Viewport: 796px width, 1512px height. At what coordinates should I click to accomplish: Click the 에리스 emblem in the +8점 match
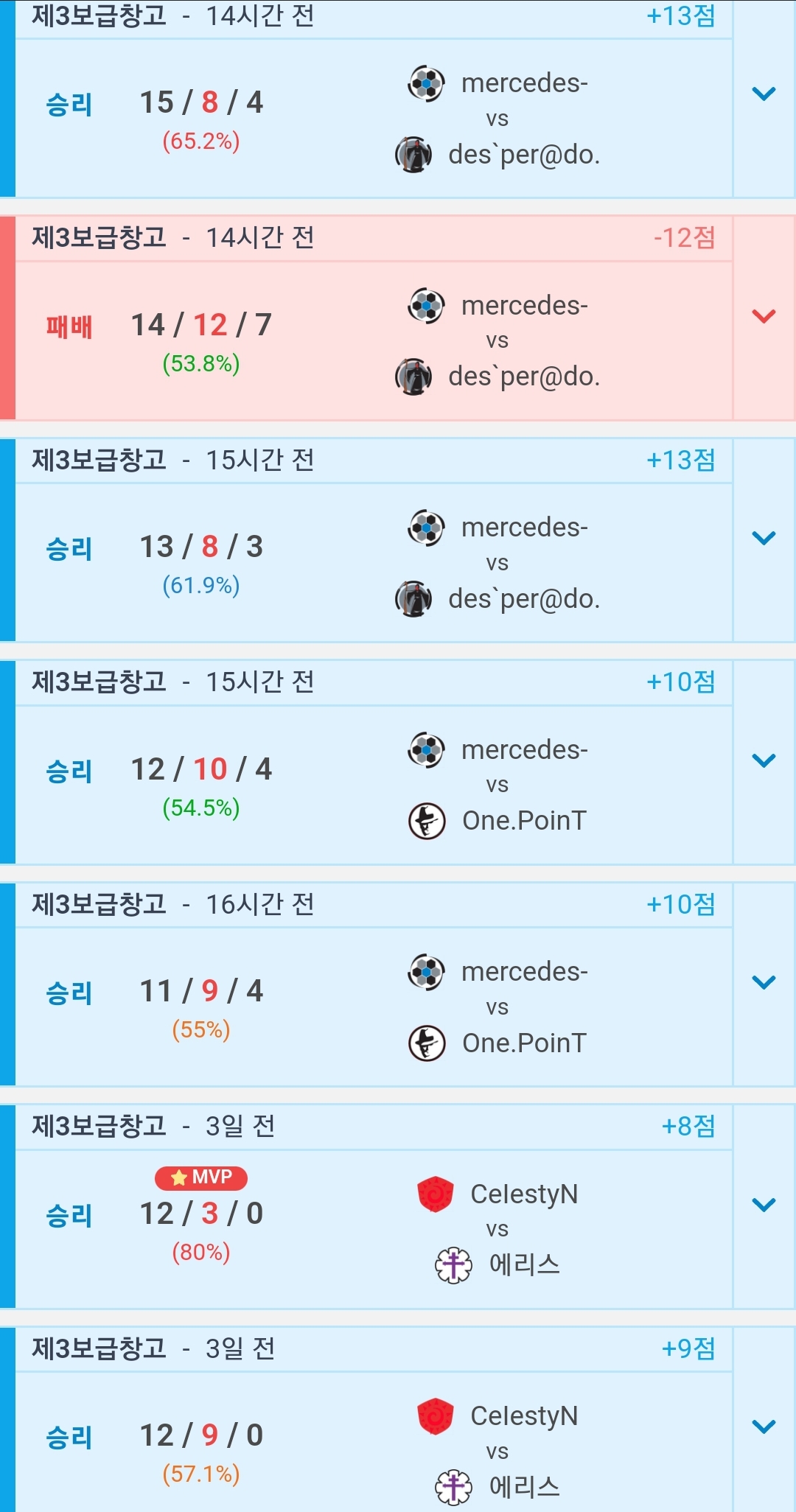(x=453, y=1265)
